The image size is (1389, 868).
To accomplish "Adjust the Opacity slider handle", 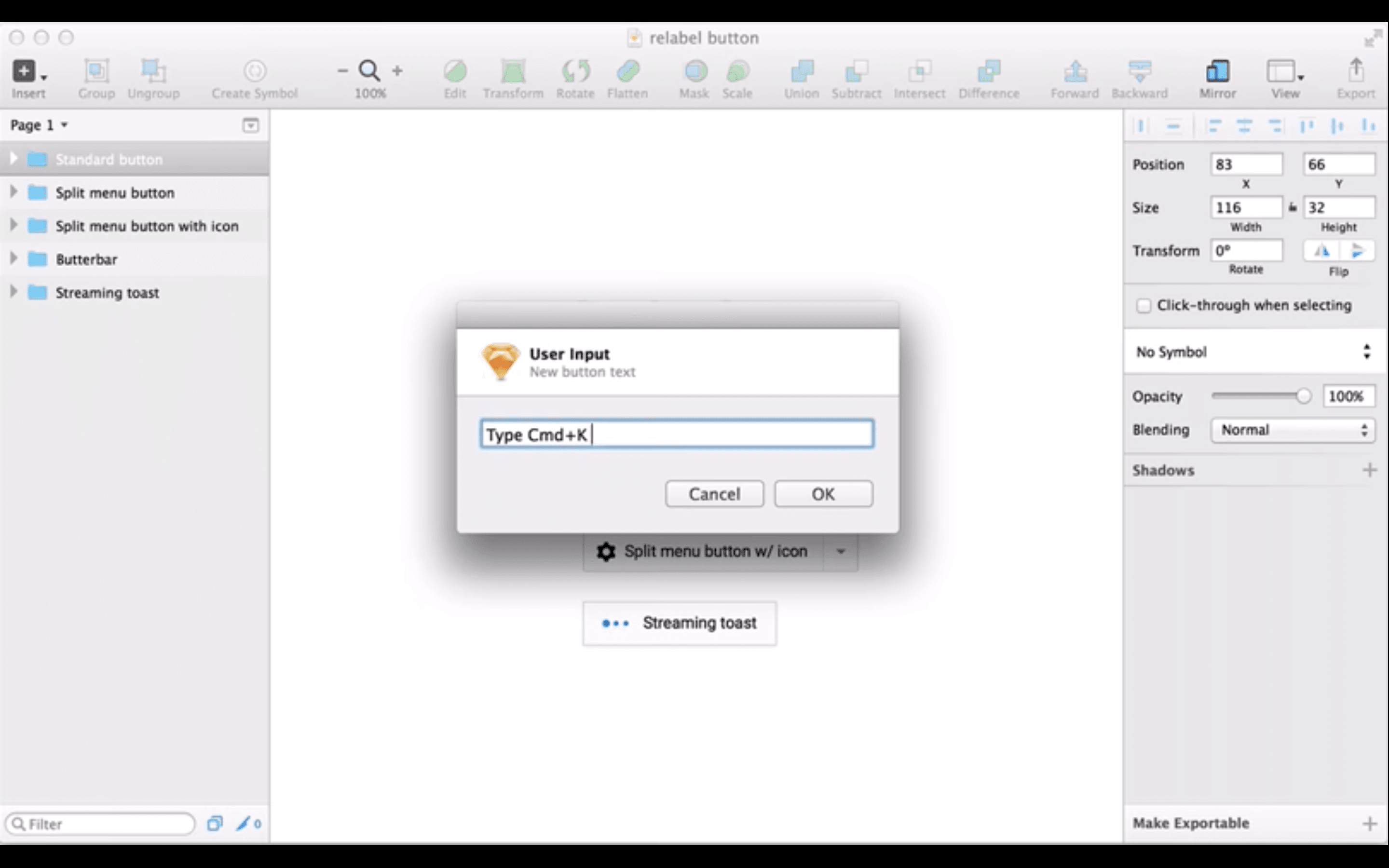I will 1304,396.
